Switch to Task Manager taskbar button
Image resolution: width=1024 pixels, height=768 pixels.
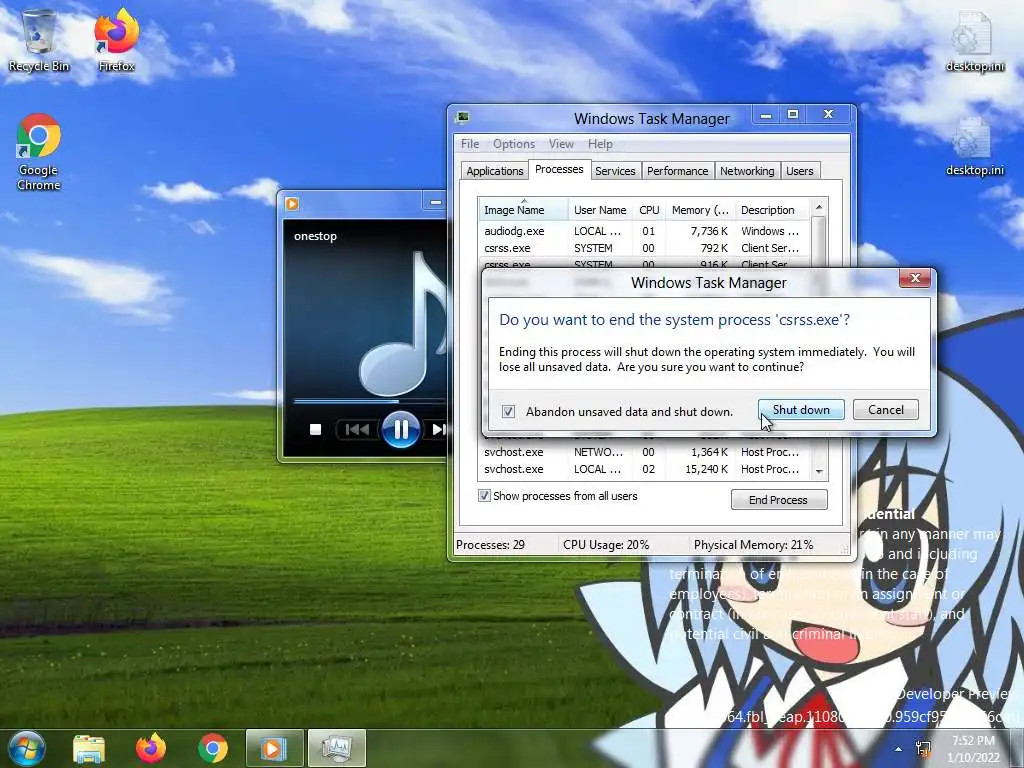click(336, 748)
